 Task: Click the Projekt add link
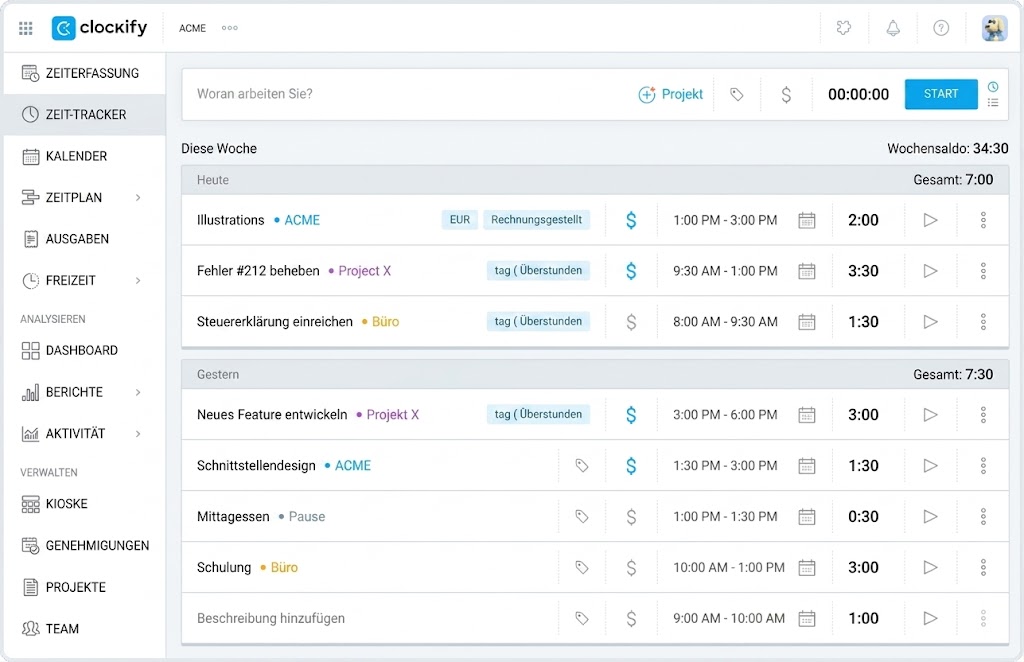(671, 94)
